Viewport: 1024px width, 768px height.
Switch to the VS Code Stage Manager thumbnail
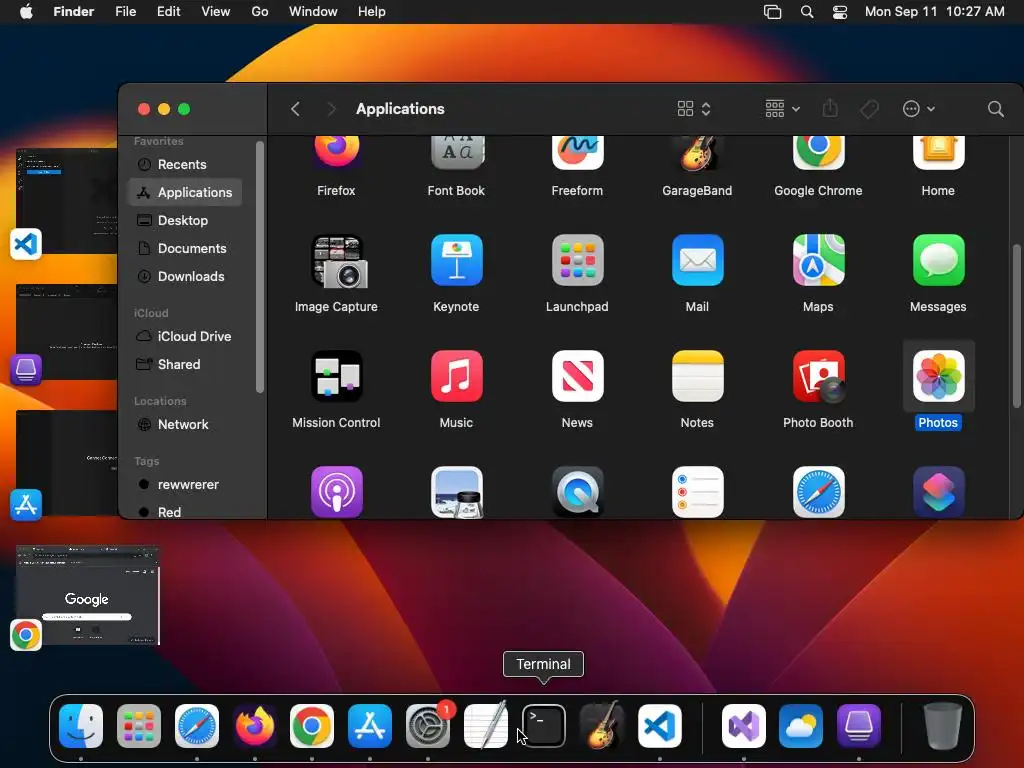coord(66,200)
